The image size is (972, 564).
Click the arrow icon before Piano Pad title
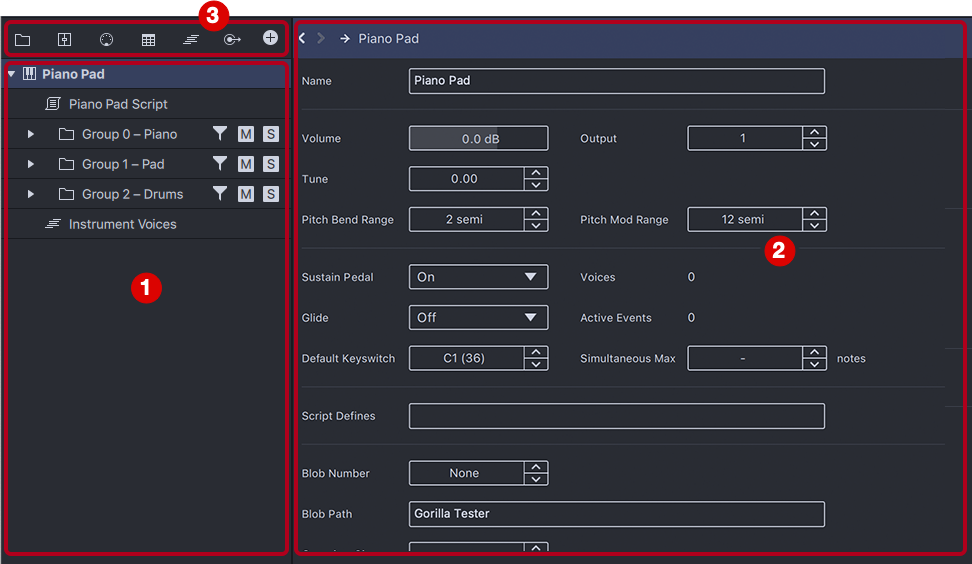345,38
